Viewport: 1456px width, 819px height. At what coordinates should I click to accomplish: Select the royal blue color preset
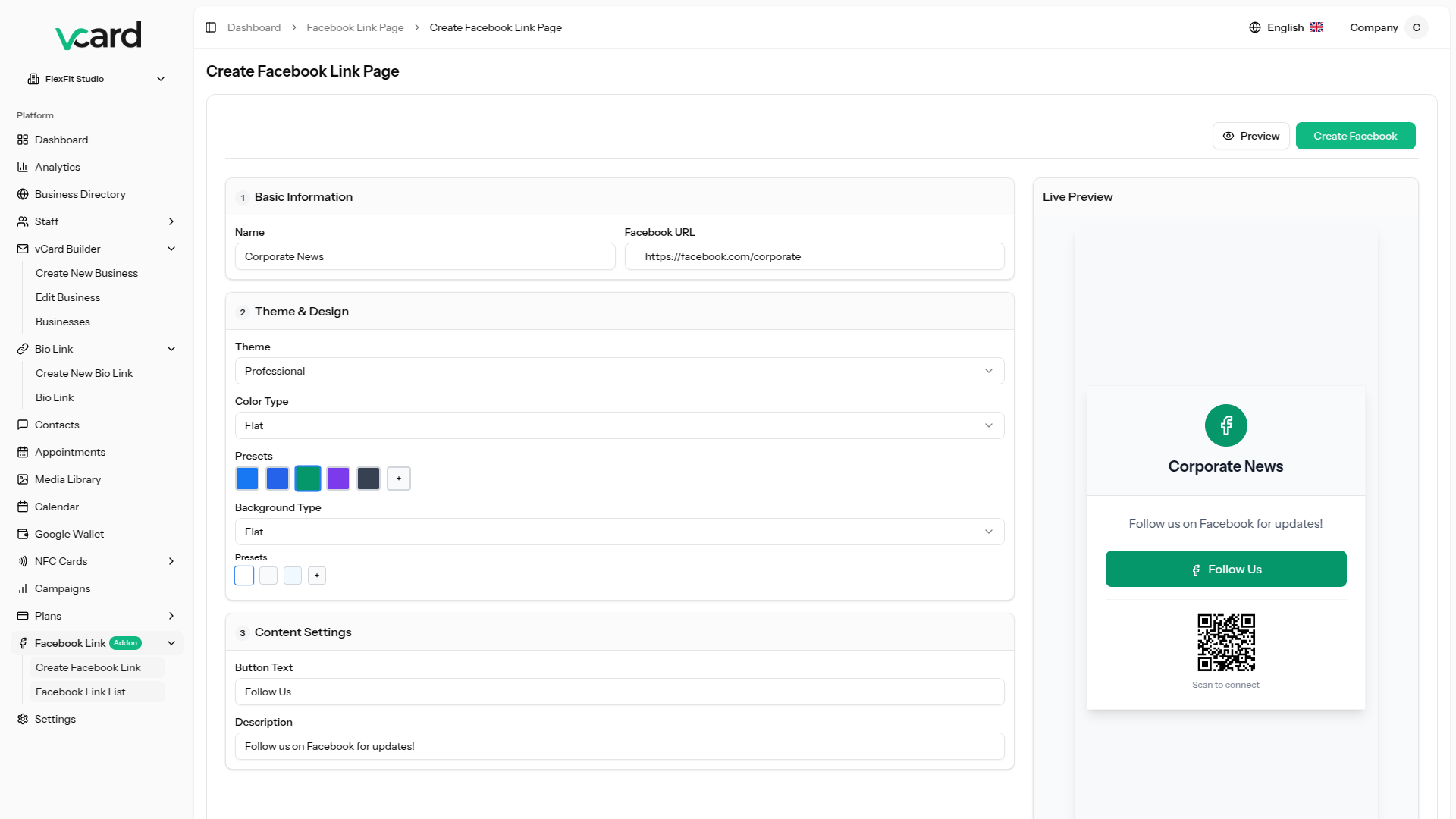pos(278,479)
